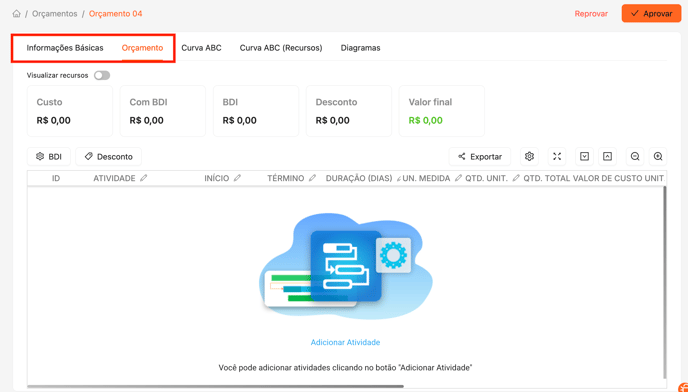Toggle Visualizar recursos switch
This screenshot has height=392, width=688.
tap(102, 76)
